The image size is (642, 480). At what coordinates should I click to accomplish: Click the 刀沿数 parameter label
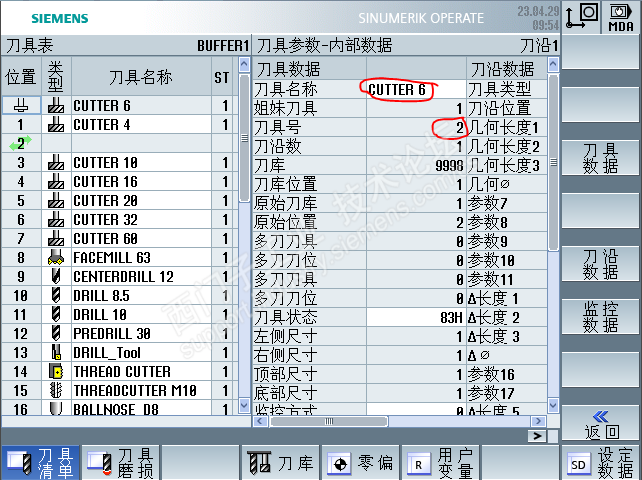click(x=278, y=147)
